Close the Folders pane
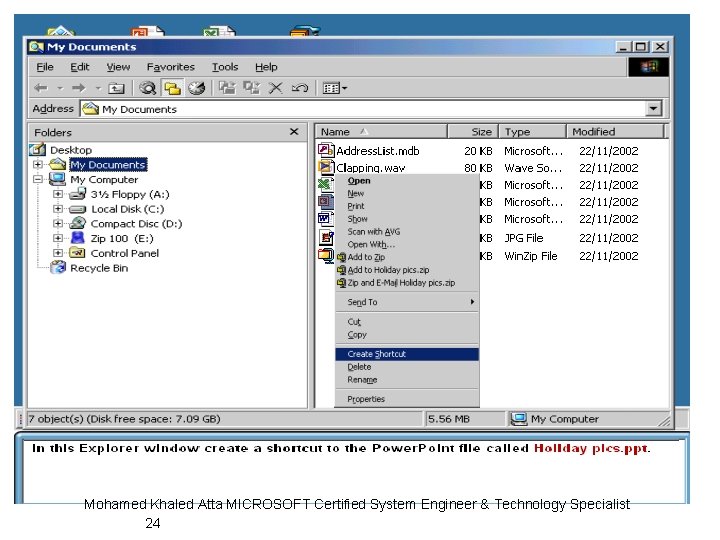The height and width of the screenshot is (540, 720). click(294, 132)
